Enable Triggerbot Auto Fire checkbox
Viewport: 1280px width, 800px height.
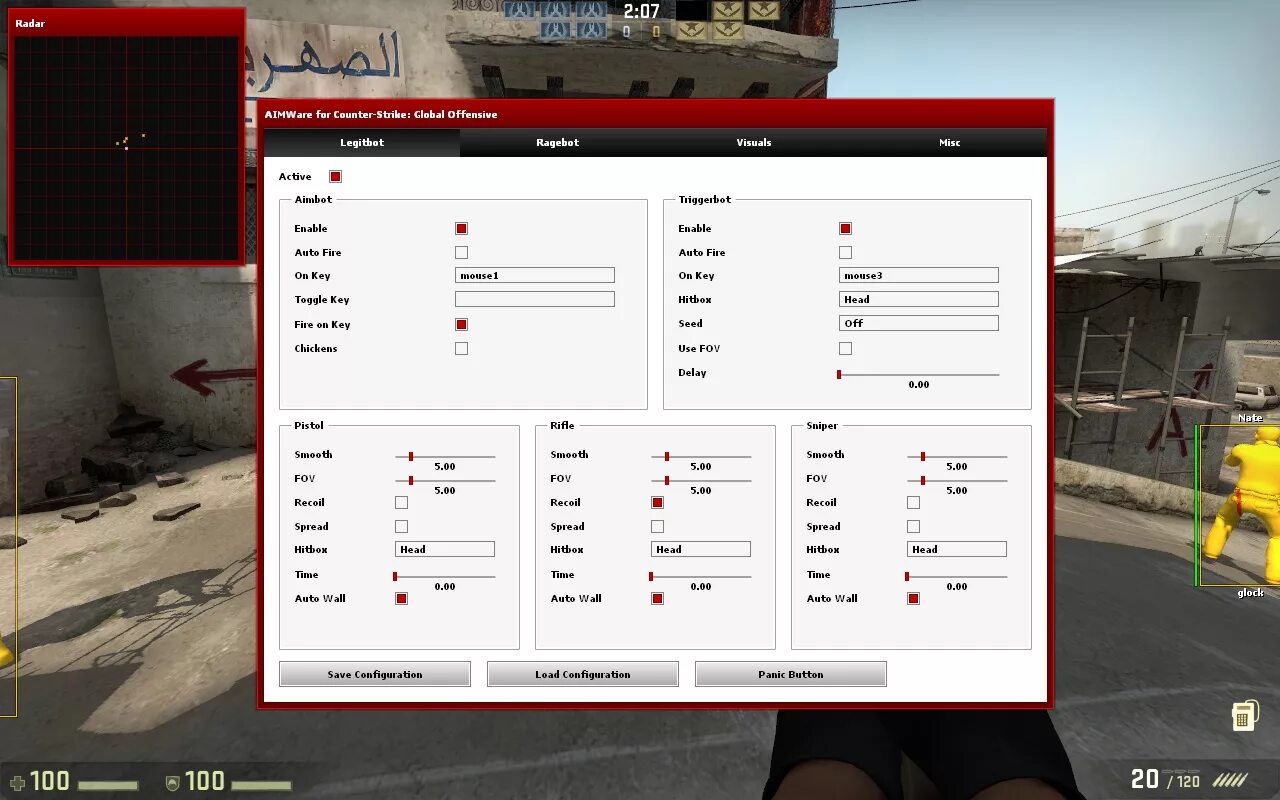[845, 253]
